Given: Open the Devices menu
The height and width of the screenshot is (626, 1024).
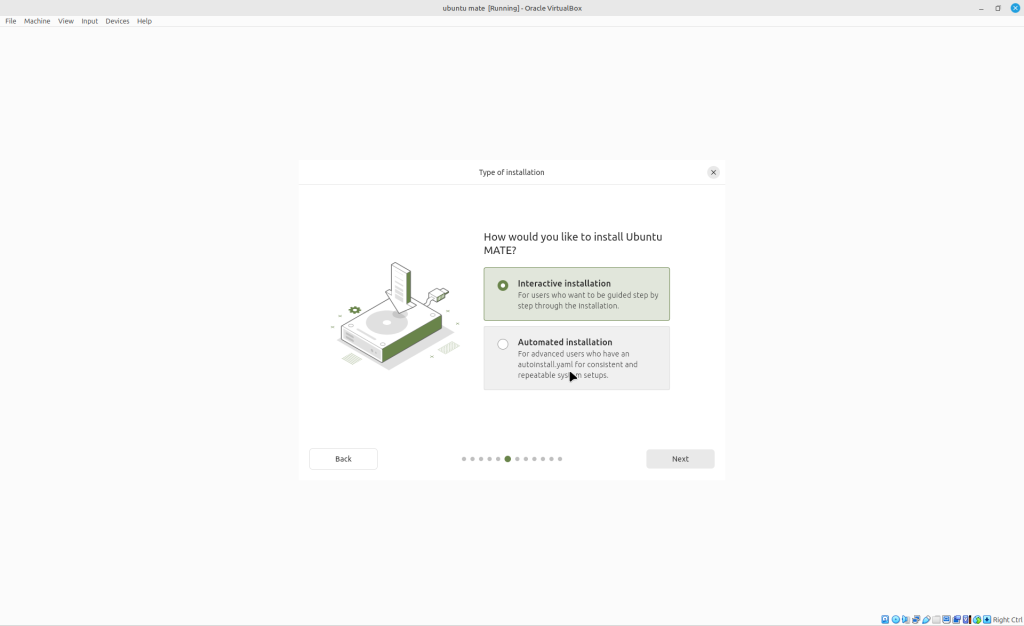Looking at the screenshot, I should tap(118, 21).
